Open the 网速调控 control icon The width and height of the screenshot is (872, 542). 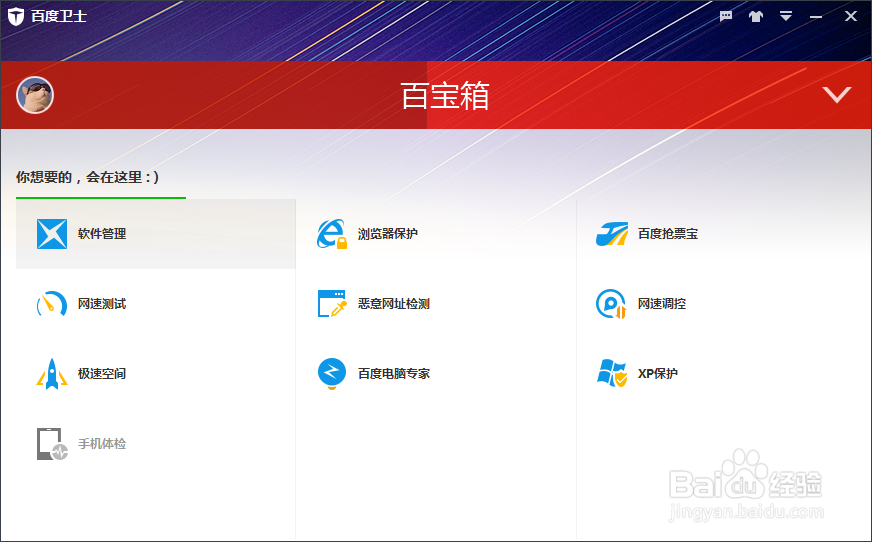(611, 304)
